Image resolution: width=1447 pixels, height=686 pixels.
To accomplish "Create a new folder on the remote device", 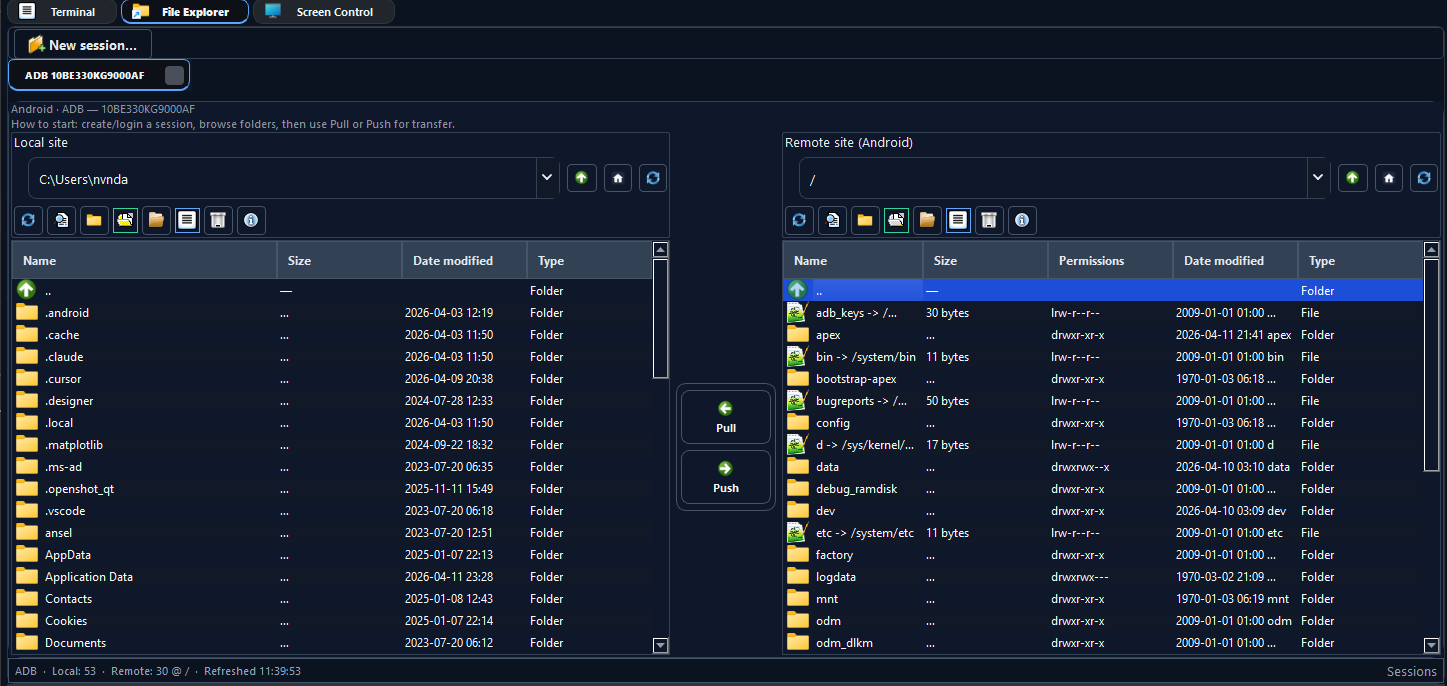I will click(x=865, y=220).
